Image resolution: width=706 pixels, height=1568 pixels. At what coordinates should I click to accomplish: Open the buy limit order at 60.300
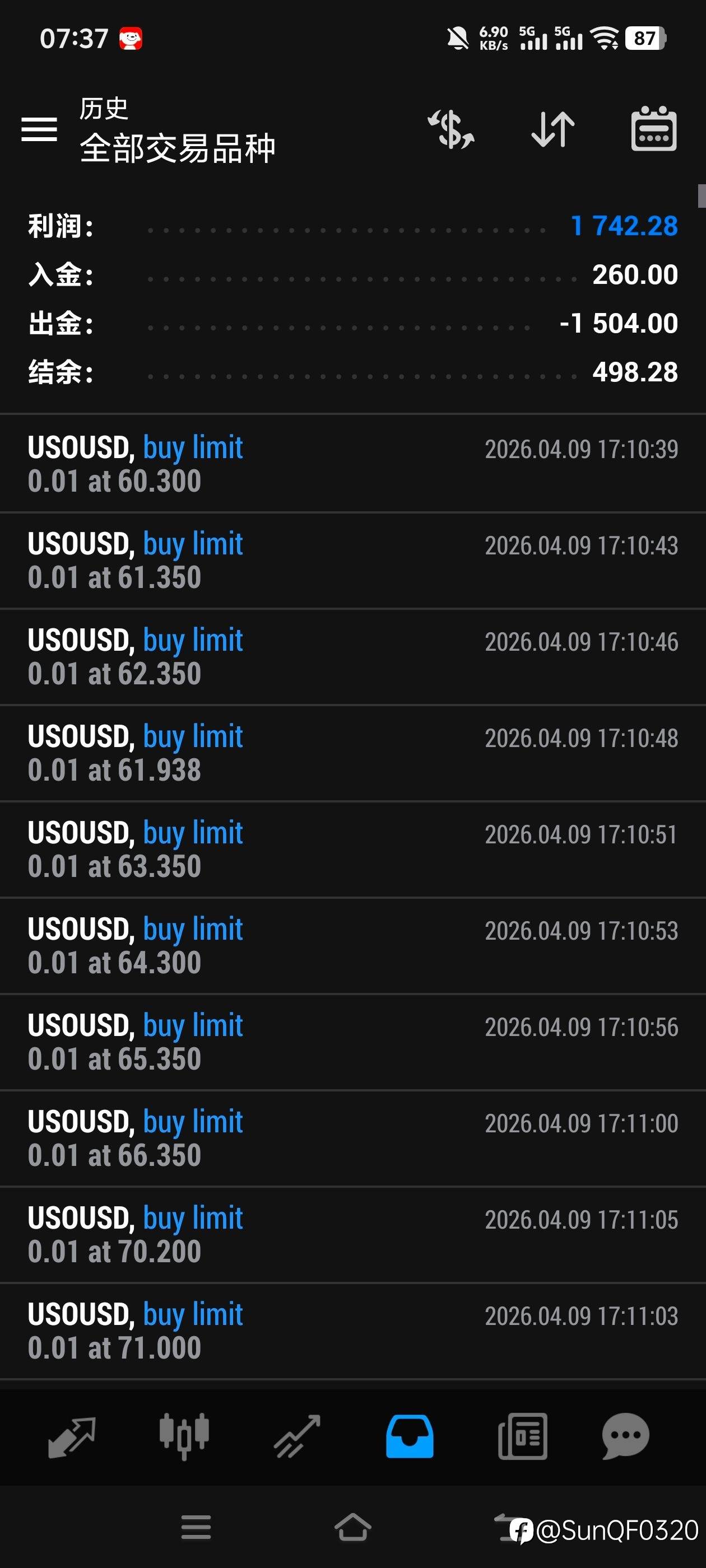[x=352, y=464]
